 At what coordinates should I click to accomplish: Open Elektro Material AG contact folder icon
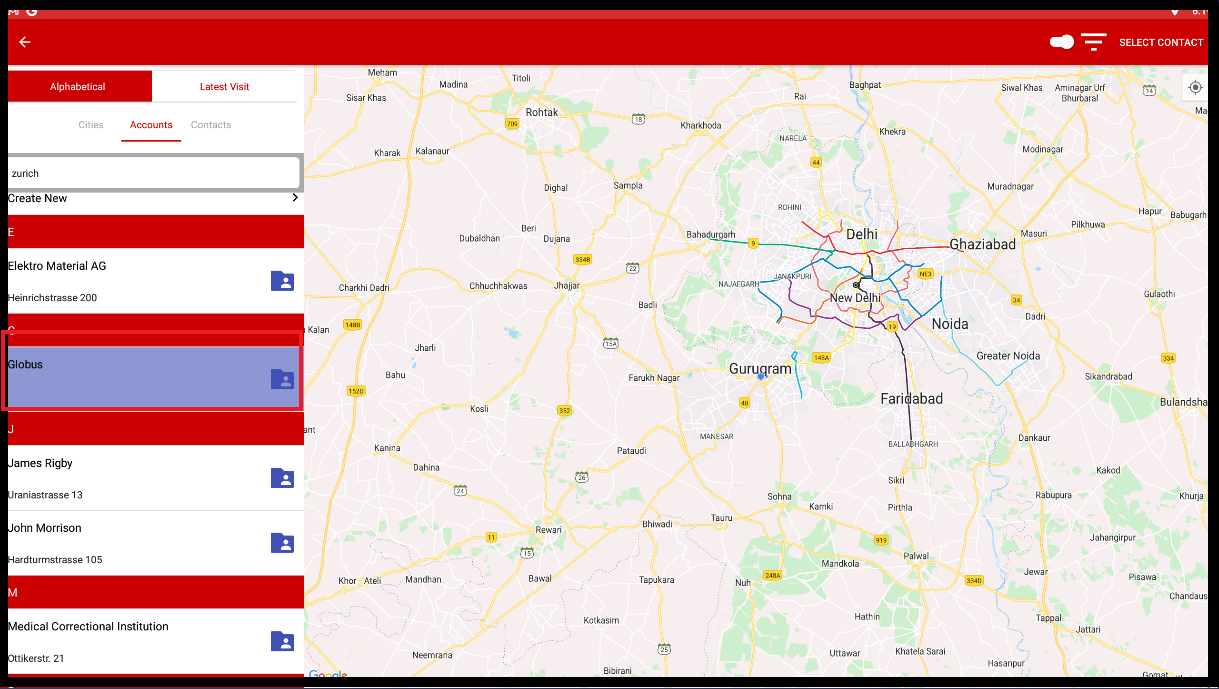click(x=283, y=281)
